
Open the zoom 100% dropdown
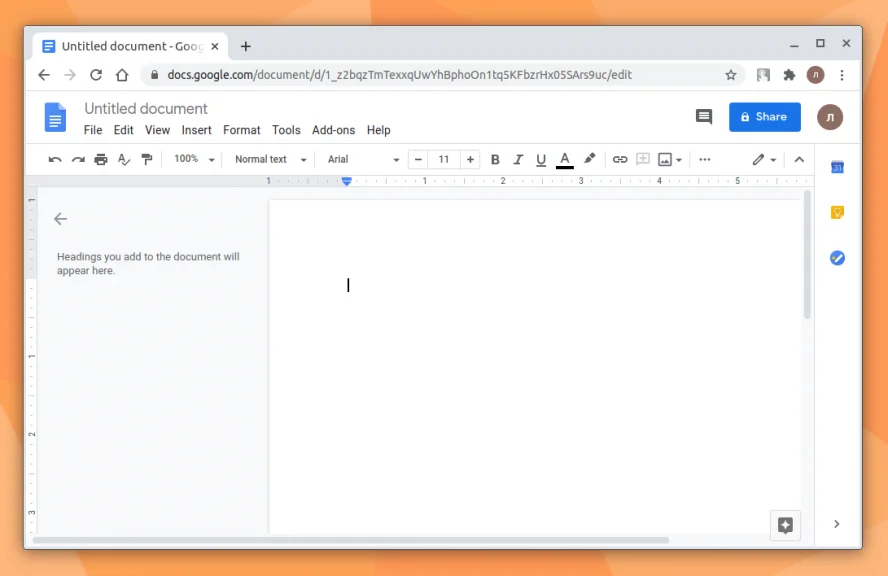pyautogui.click(x=194, y=160)
